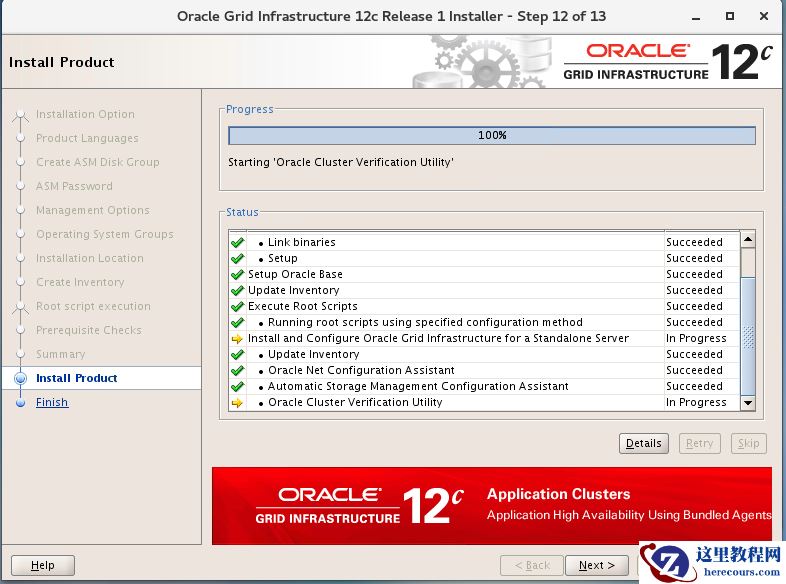Click green checkmark beside Link binaries
The height and width of the screenshot is (584, 786).
point(238,243)
